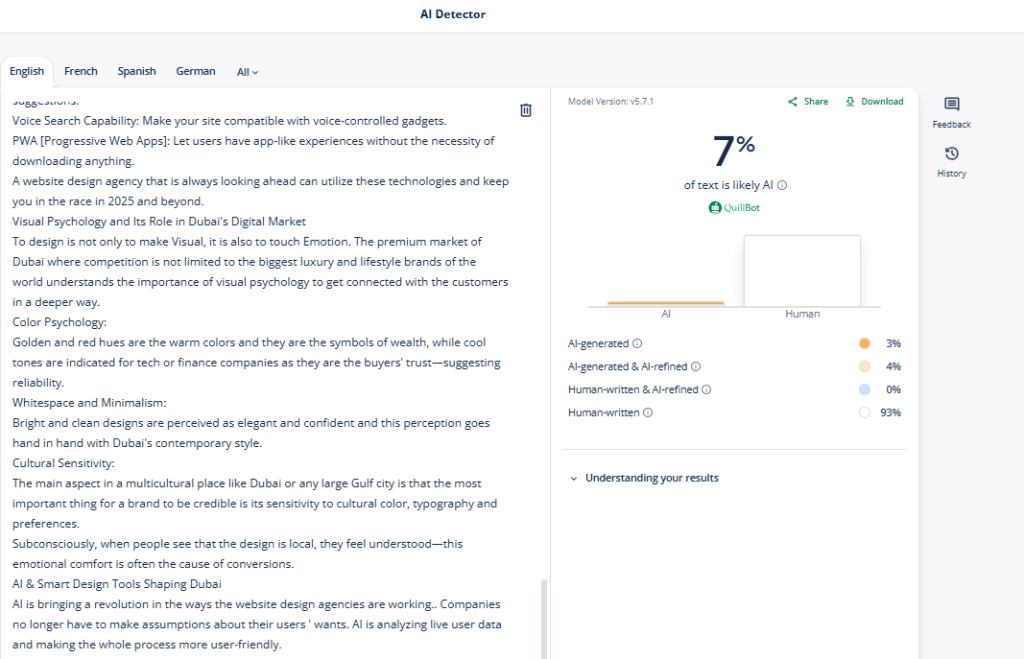Click the Human bar in the chart

(802, 271)
